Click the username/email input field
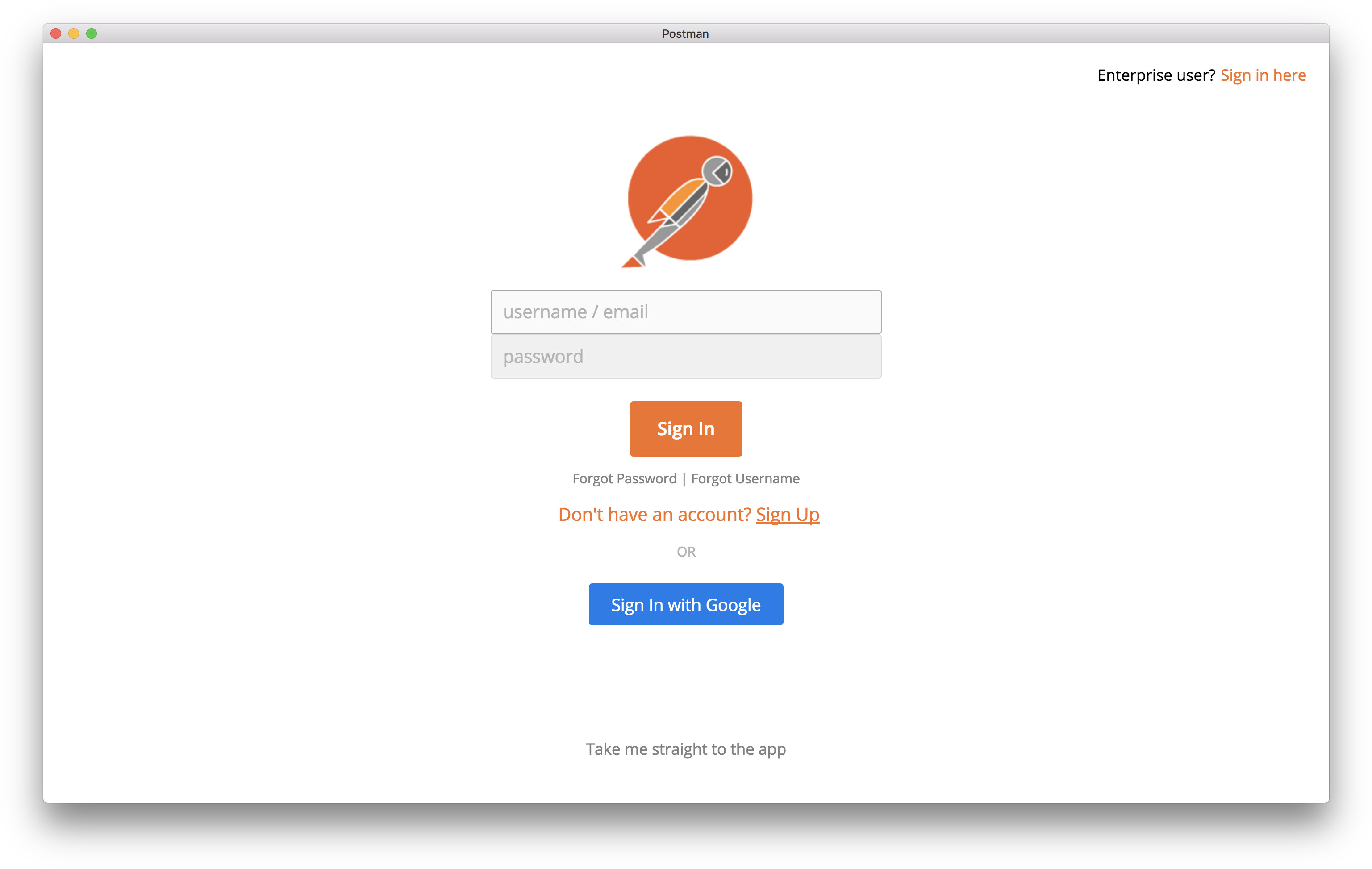The image size is (1372, 869). tap(686, 311)
